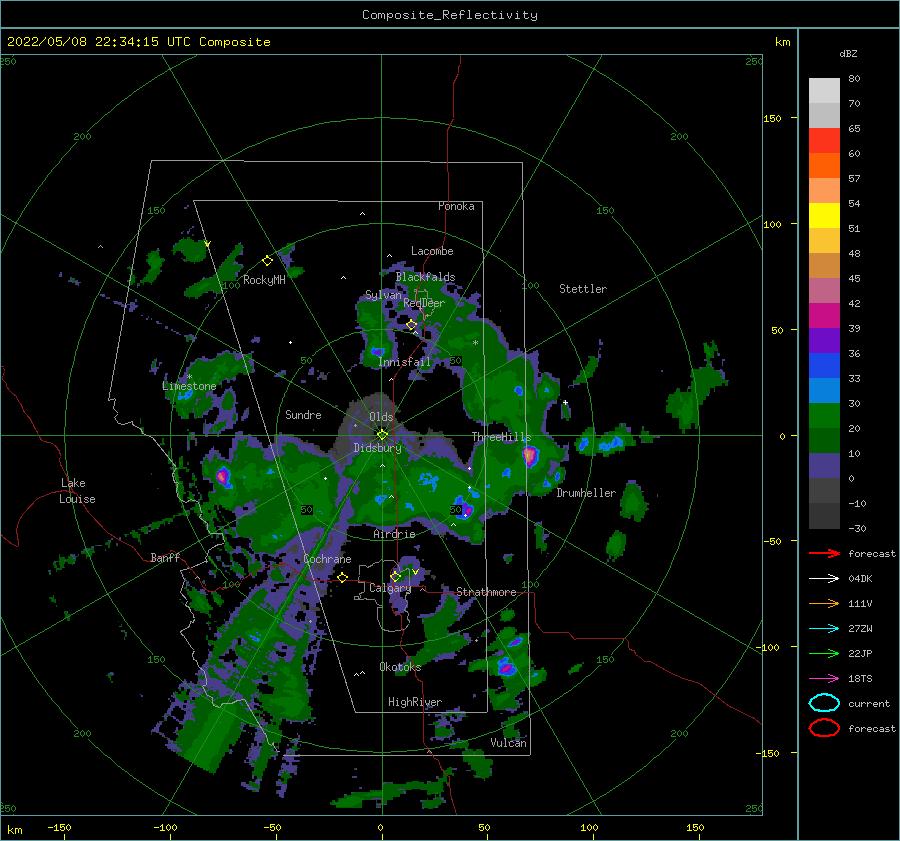This screenshot has width=900, height=841.
Task: Click the yellow diamond marker above the Calgary label
Action: 395,576
